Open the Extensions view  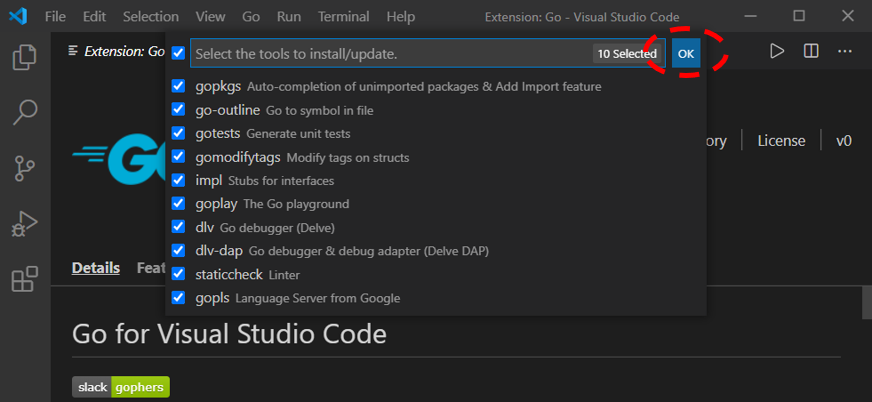coord(24,279)
